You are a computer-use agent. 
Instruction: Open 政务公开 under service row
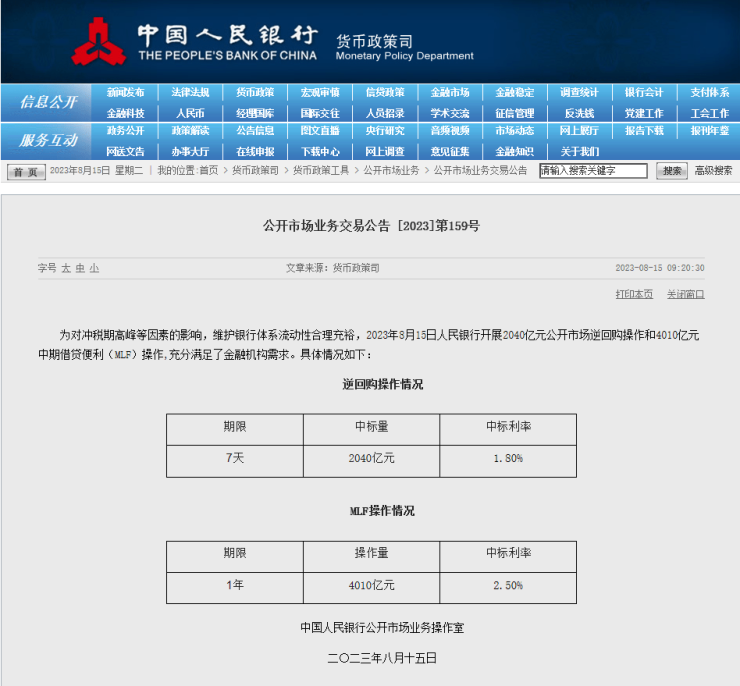pos(125,131)
